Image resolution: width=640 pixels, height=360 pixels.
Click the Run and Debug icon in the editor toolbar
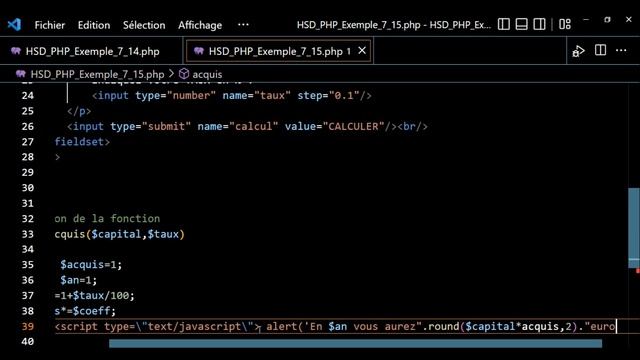(x=578, y=51)
